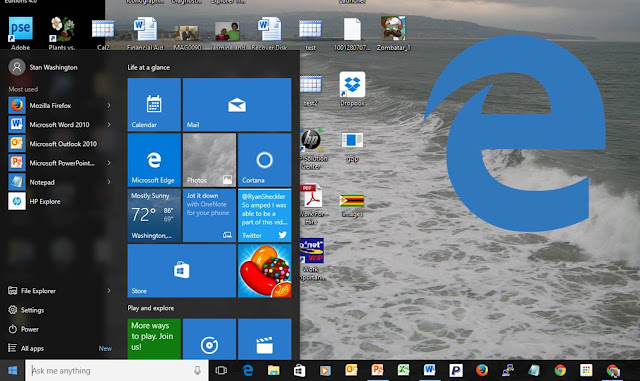Launch the Microsoft Edge tile
The image size is (640, 381).
click(x=154, y=160)
